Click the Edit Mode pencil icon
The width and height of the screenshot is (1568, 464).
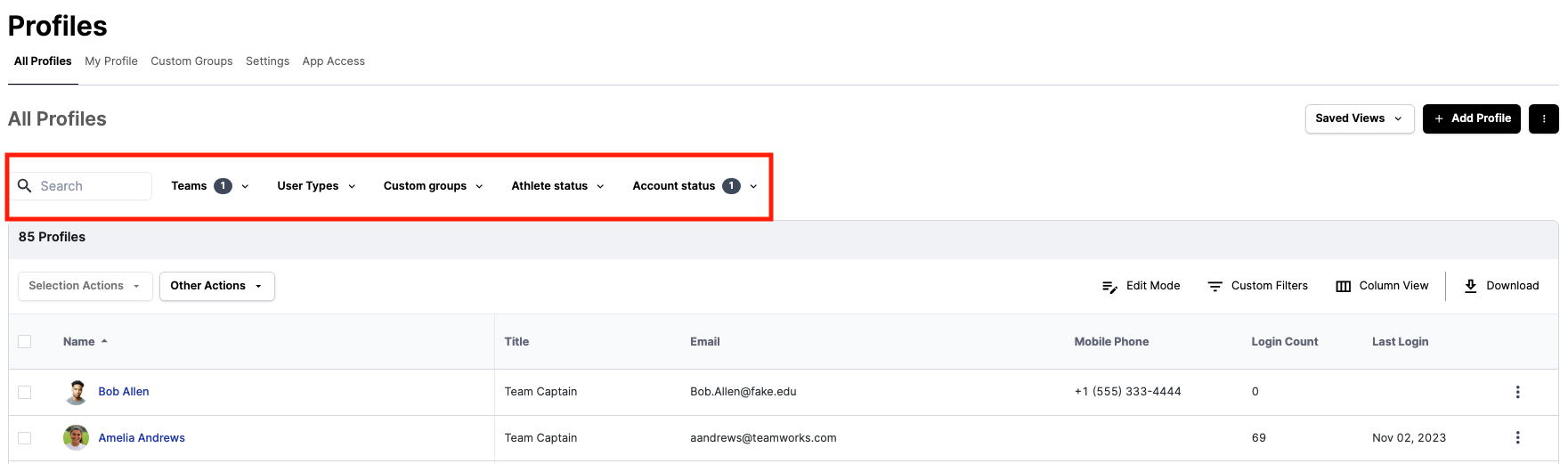(1109, 287)
